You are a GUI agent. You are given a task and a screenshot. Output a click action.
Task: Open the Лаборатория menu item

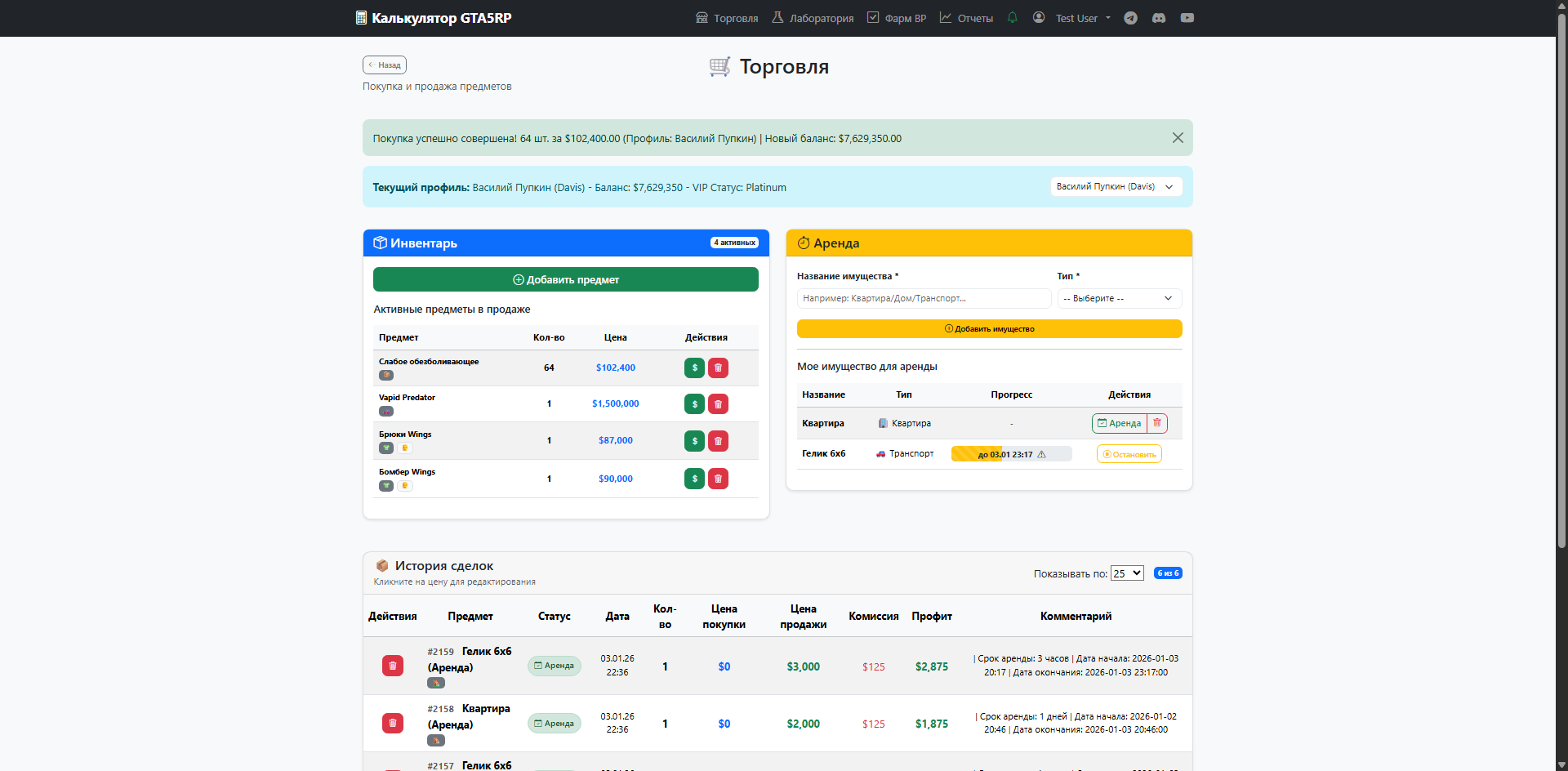pyautogui.click(x=813, y=18)
